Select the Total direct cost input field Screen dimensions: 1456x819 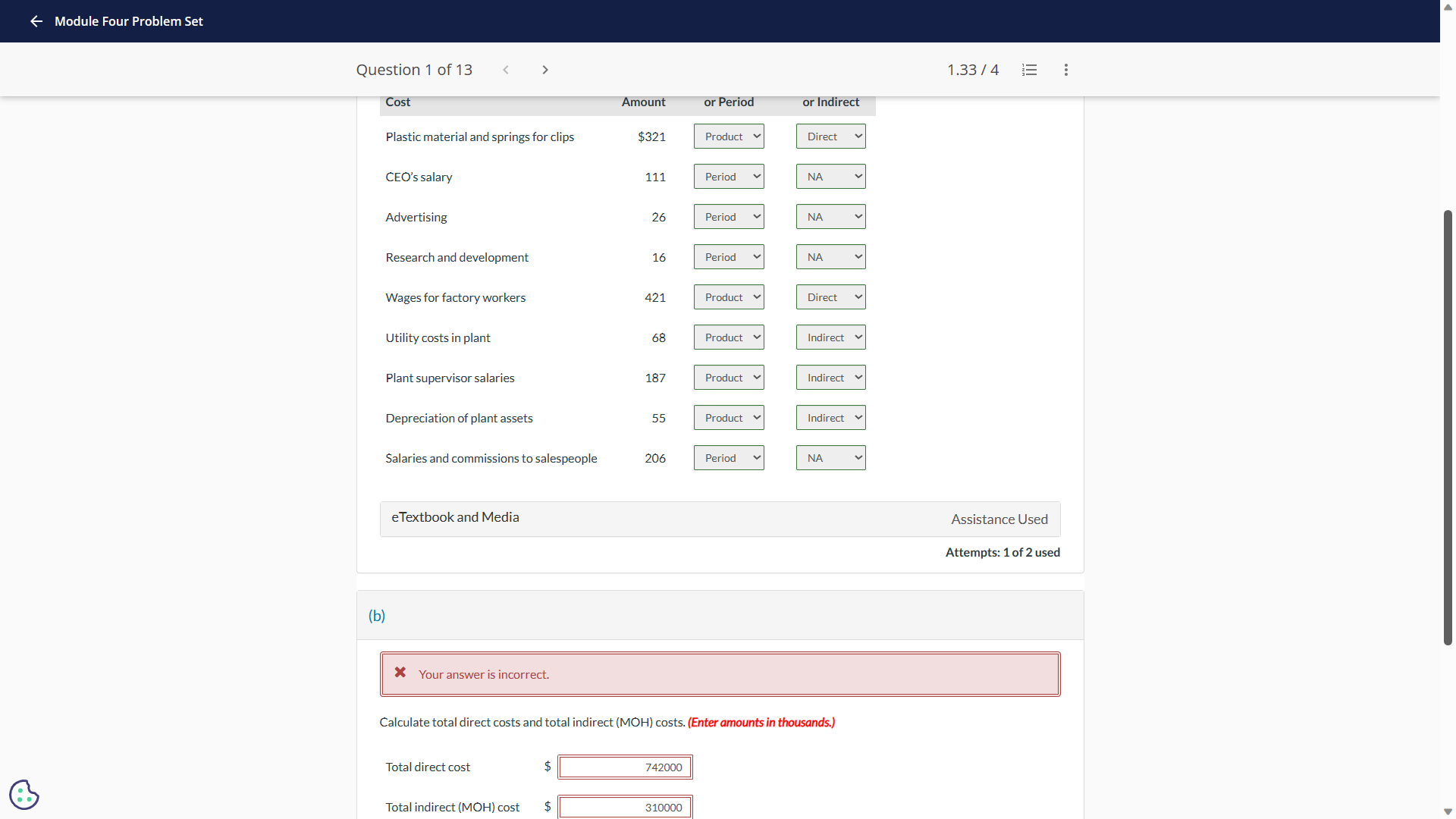point(625,767)
